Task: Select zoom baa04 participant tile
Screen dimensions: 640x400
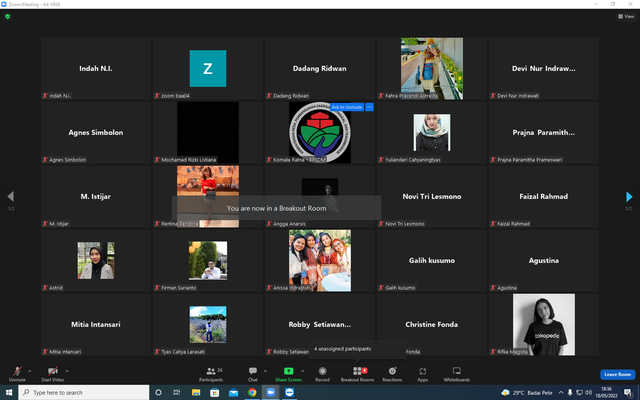Action: click(x=208, y=69)
